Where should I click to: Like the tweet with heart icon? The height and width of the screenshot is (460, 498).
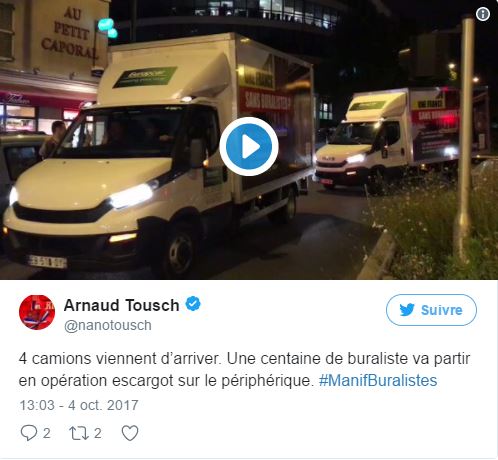130,433
